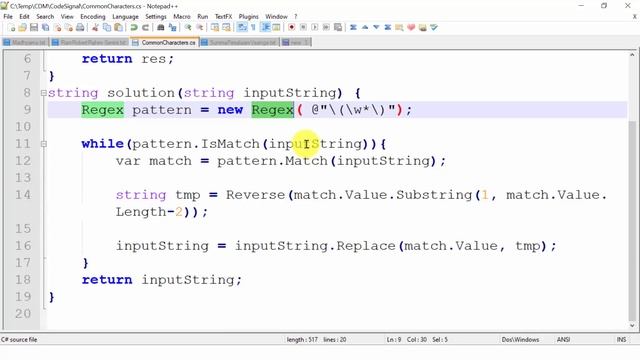Start macro recording with red dot icon
Viewport: 640px width, 360px height.
pos(291,28)
